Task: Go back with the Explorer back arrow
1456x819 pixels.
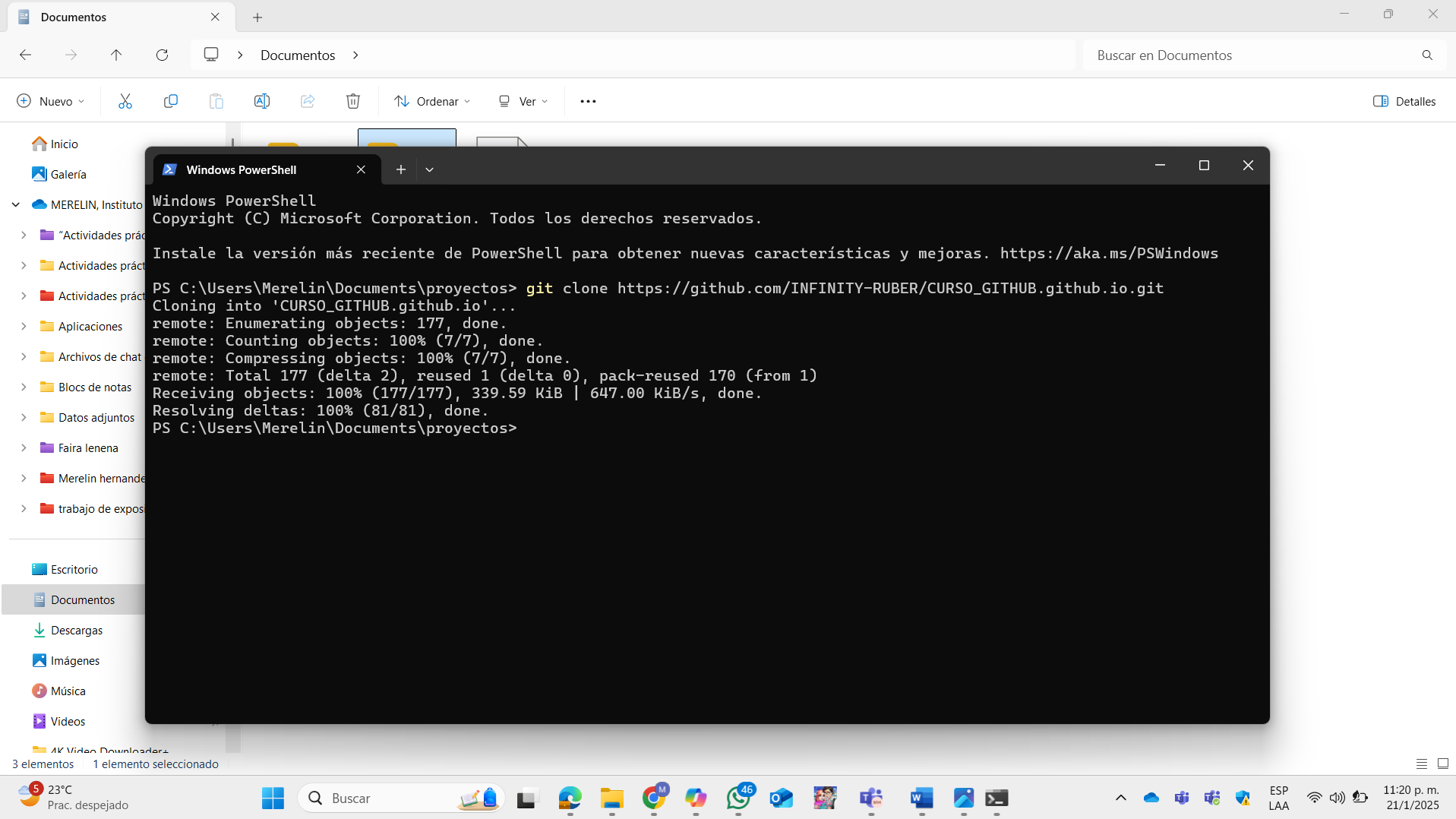Action: (x=25, y=55)
